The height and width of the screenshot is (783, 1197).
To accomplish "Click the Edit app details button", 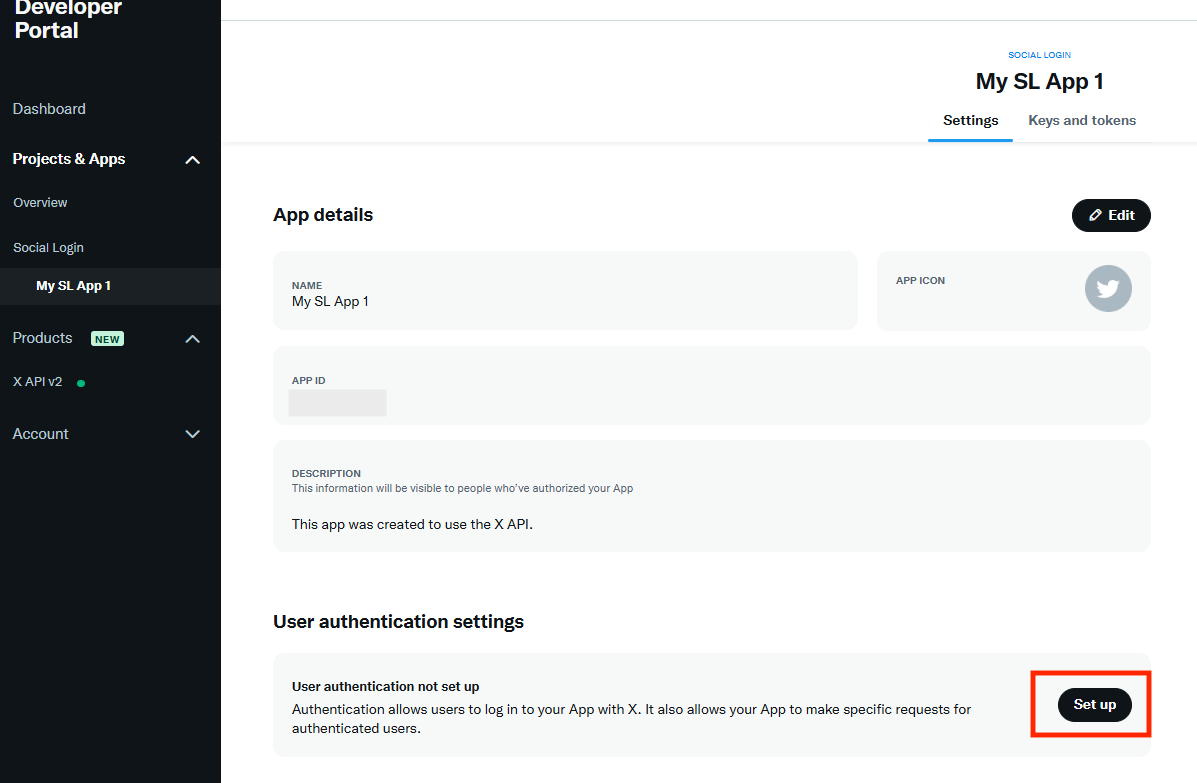I will click(x=1111, y=215).
